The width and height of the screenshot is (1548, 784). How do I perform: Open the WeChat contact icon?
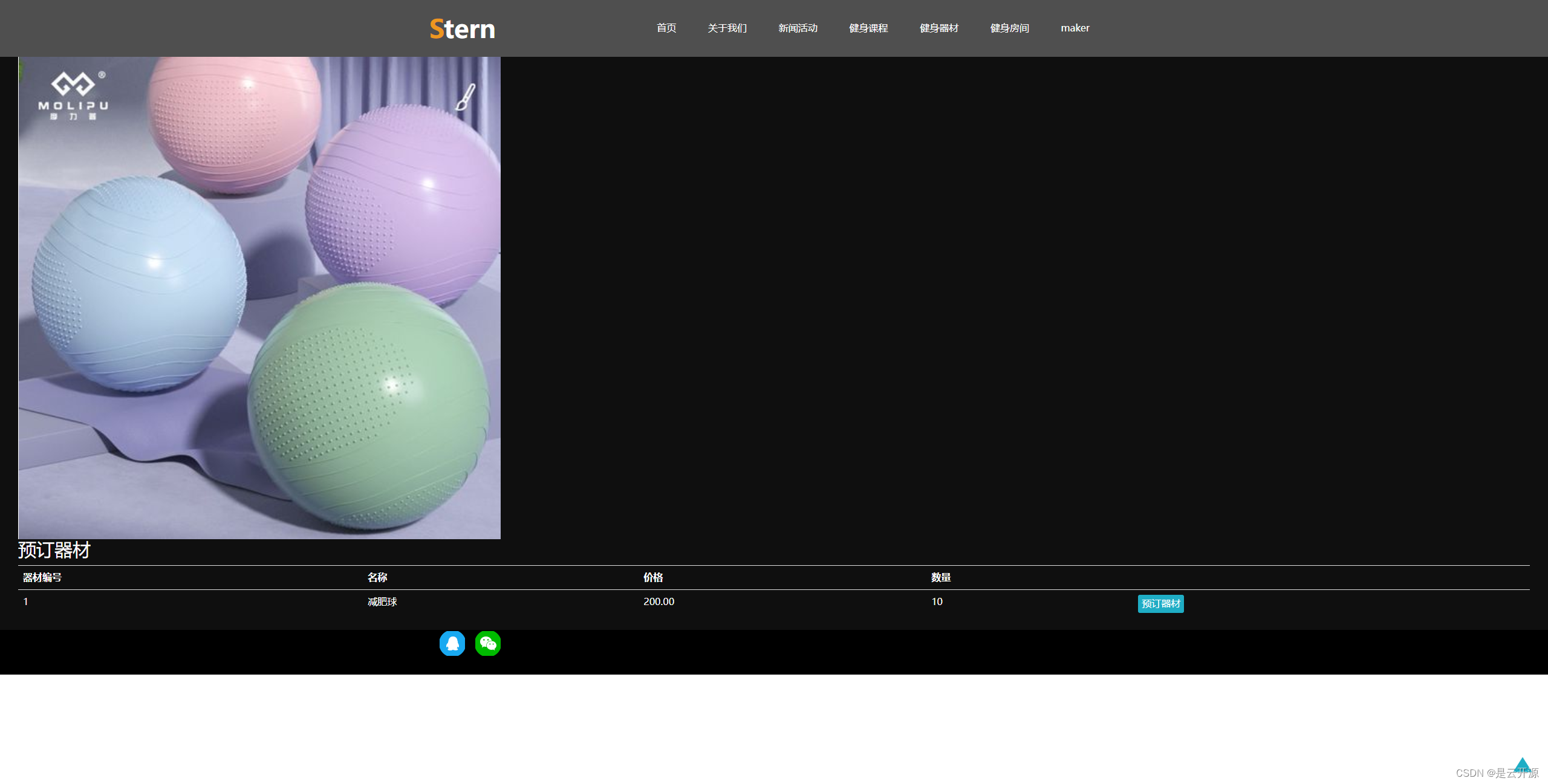point(488,643)
